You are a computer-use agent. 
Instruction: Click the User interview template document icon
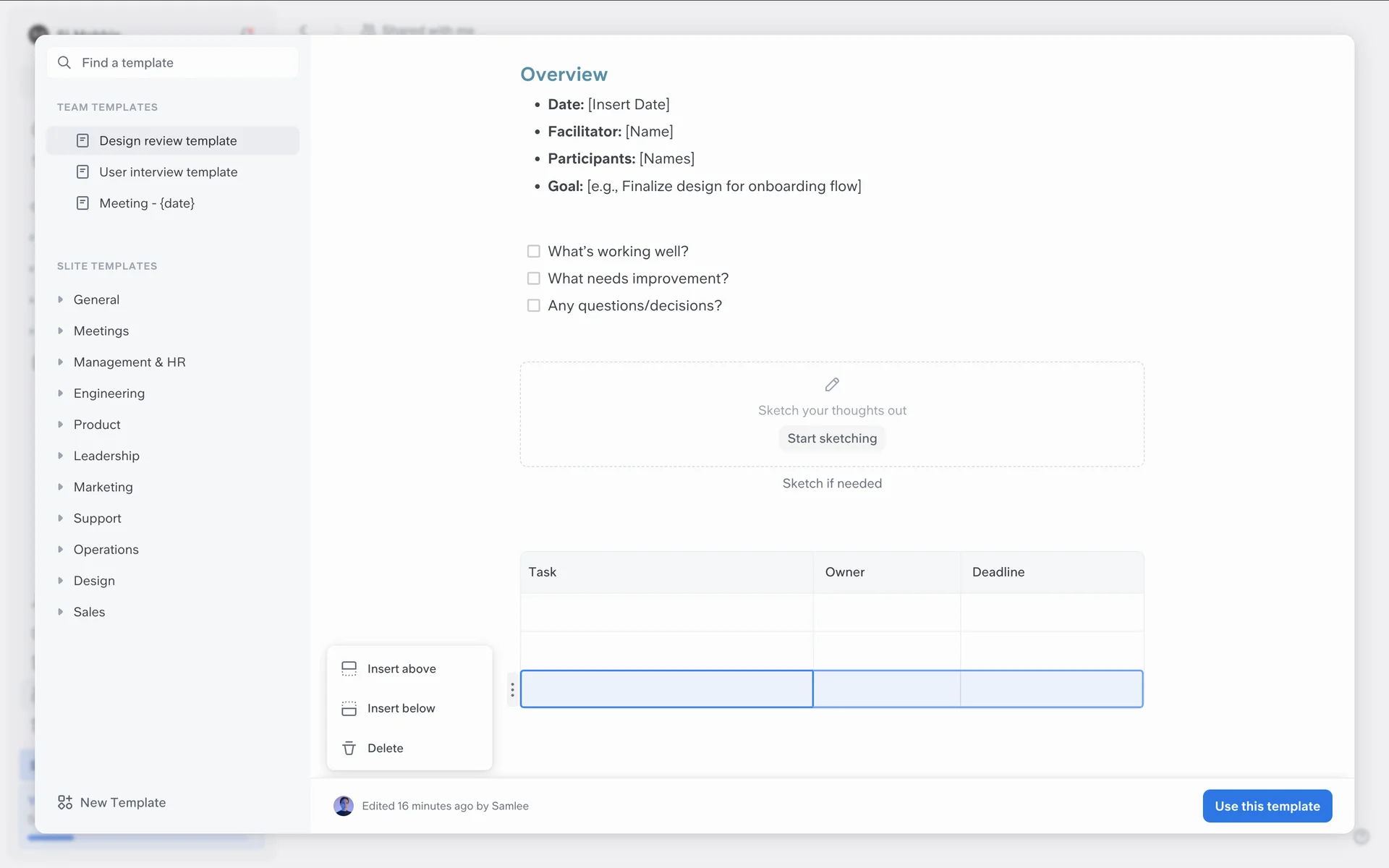(83, 172)
